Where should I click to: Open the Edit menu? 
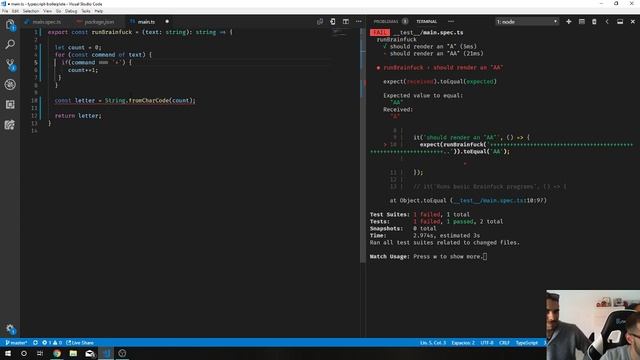[x=15, y=11]
